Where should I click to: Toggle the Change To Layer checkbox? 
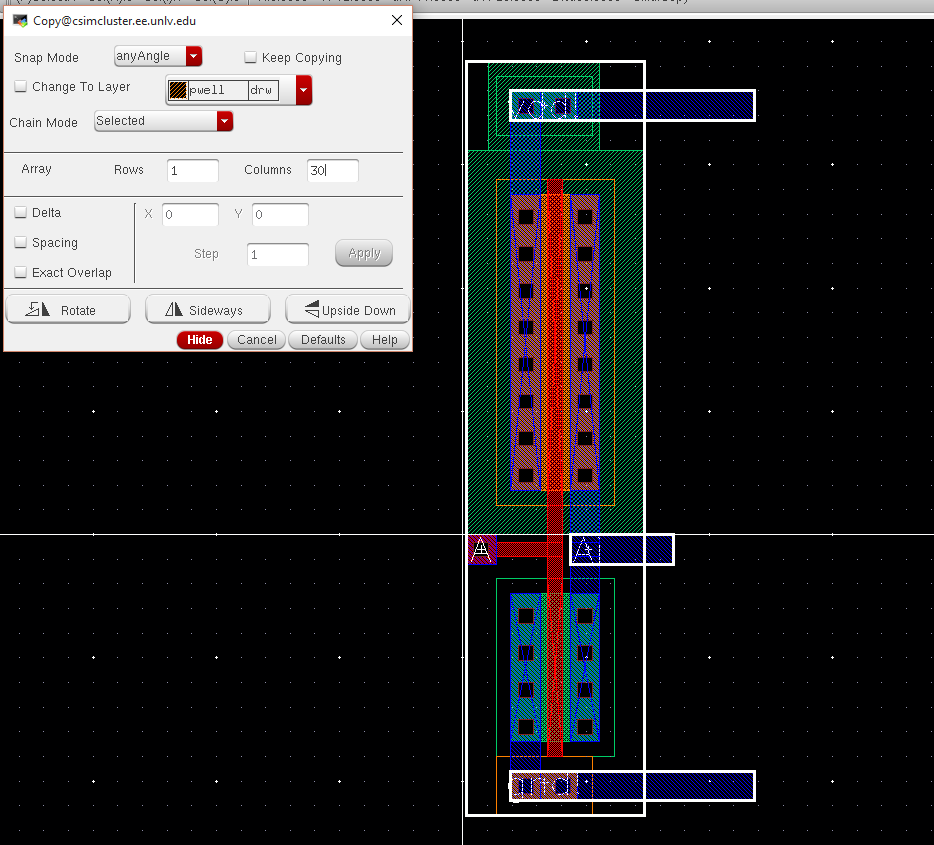21,87
